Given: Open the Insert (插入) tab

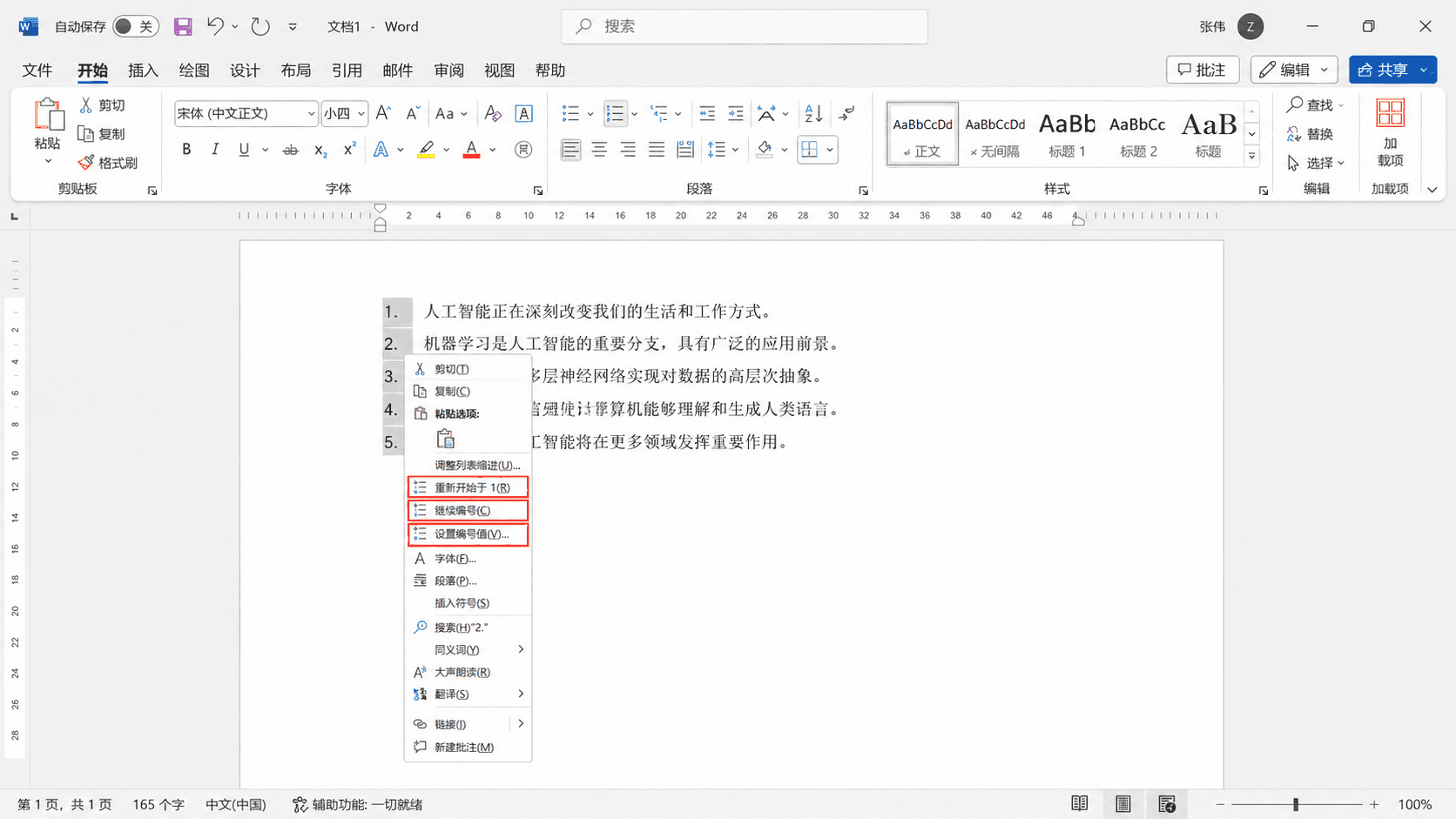Looking at the screenshot, I should pyautogui.click(x=143, y=70).
